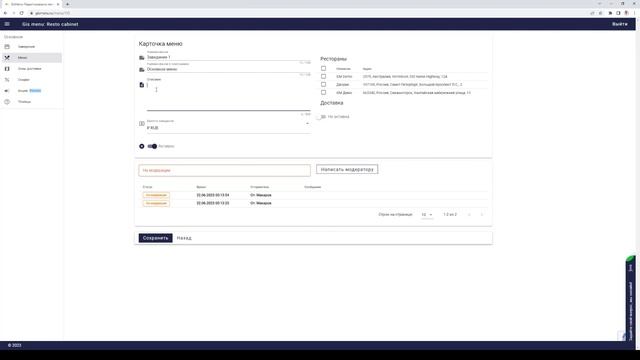Screen dimensions: 640x360
Task: Open Зоны доставки in the sidebar
Action: click(32, 69)
